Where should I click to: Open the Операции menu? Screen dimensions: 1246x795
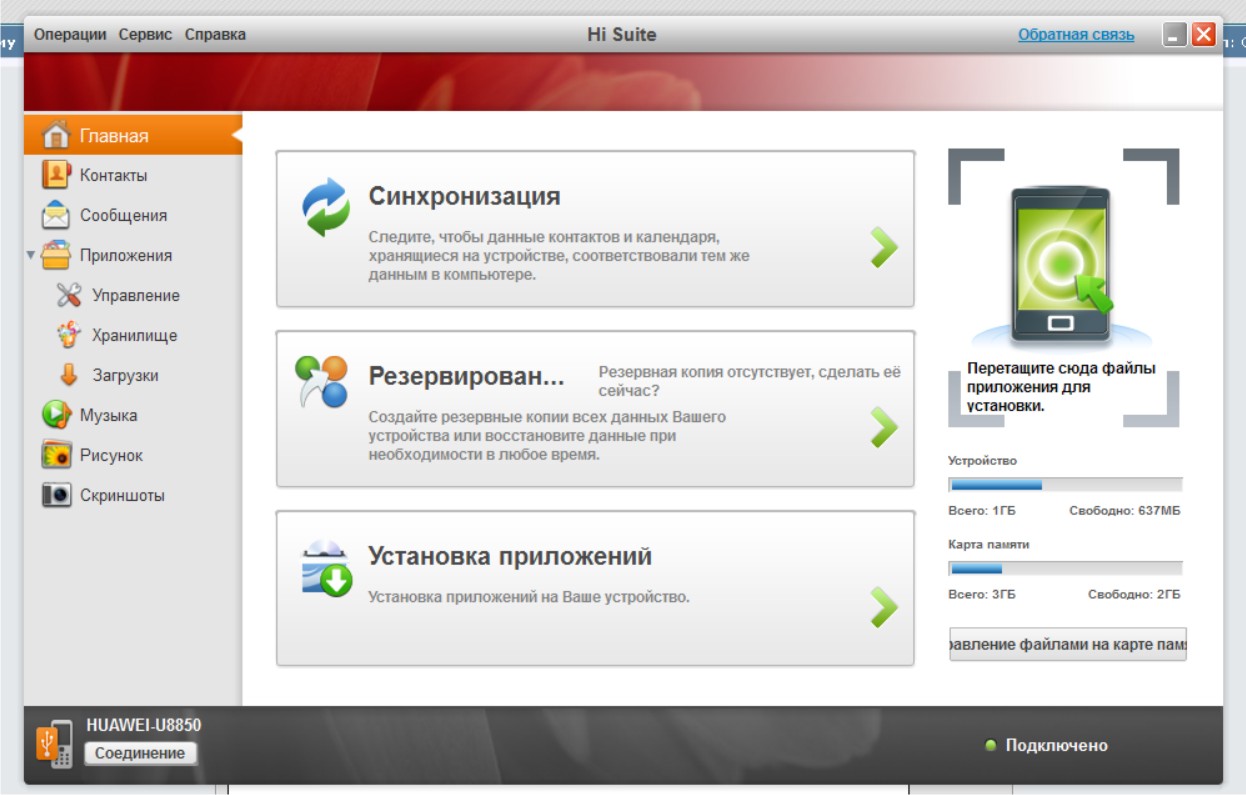point(70,34)
